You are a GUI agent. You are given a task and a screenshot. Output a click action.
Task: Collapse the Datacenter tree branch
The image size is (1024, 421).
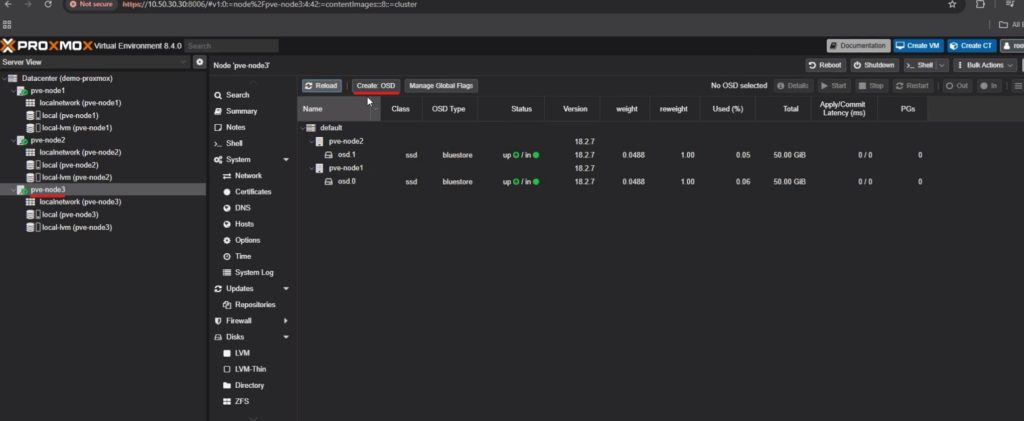tap(3, 78)
